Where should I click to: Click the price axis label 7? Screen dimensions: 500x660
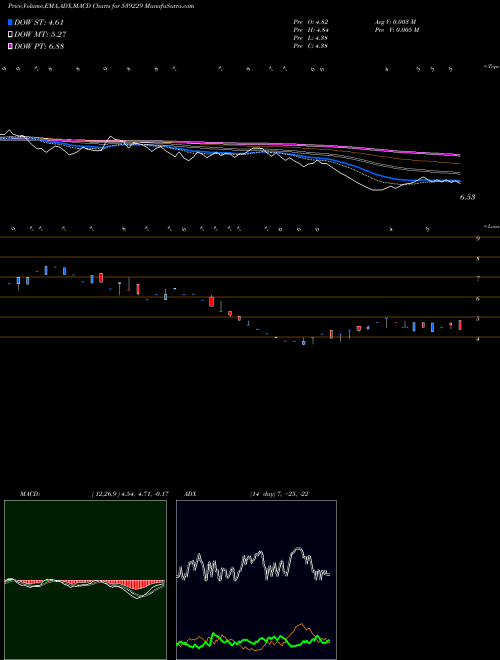click(x=478, y=279)
